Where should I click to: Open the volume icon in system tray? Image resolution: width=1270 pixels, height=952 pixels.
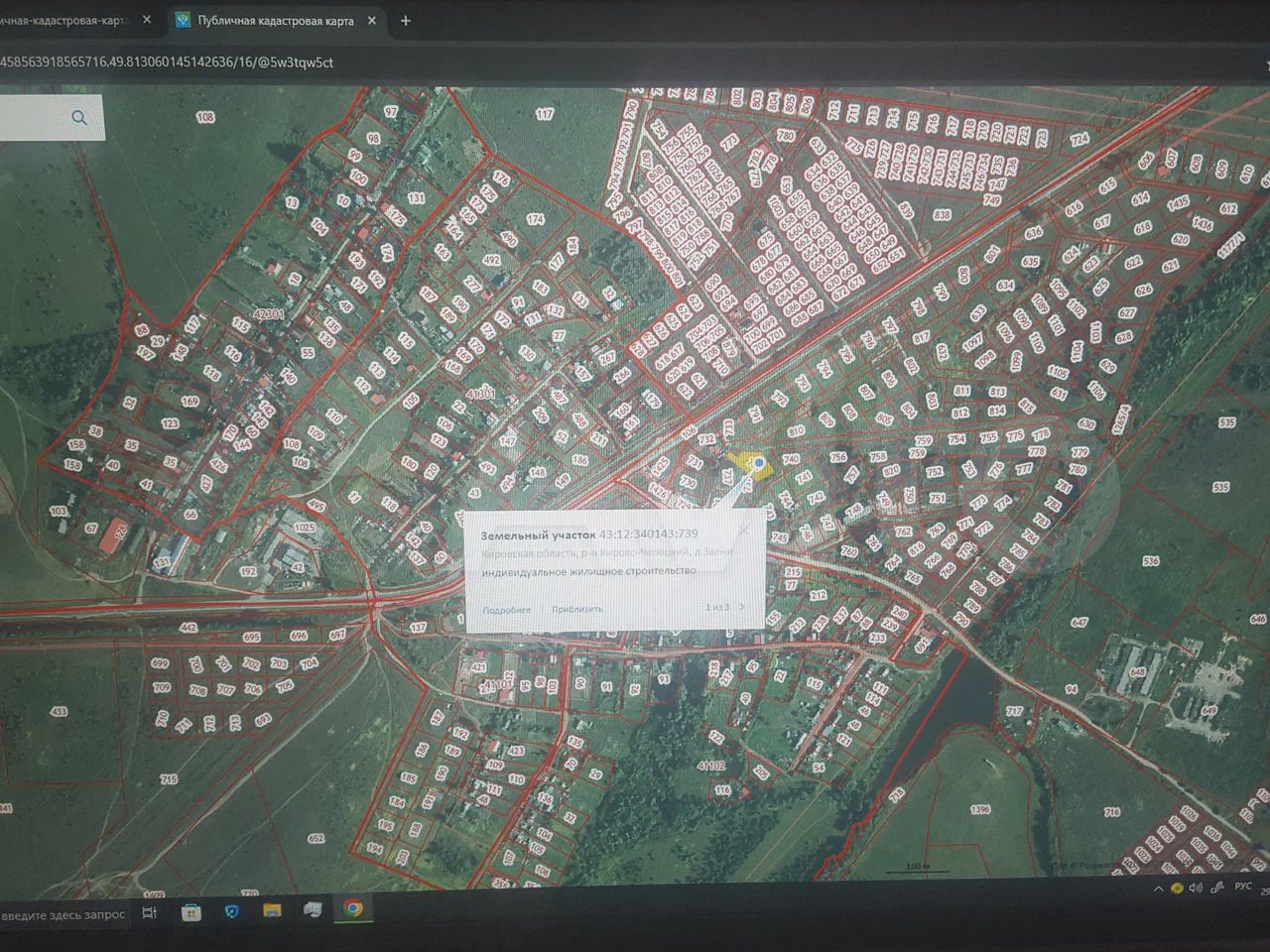[x=1196, y=888]
